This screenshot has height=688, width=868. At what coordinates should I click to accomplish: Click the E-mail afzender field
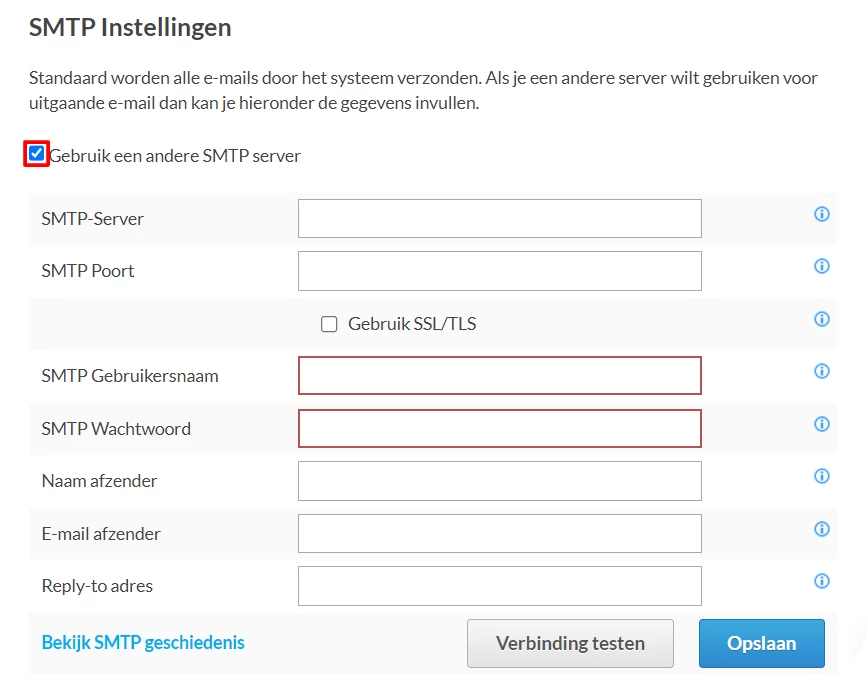499,533
